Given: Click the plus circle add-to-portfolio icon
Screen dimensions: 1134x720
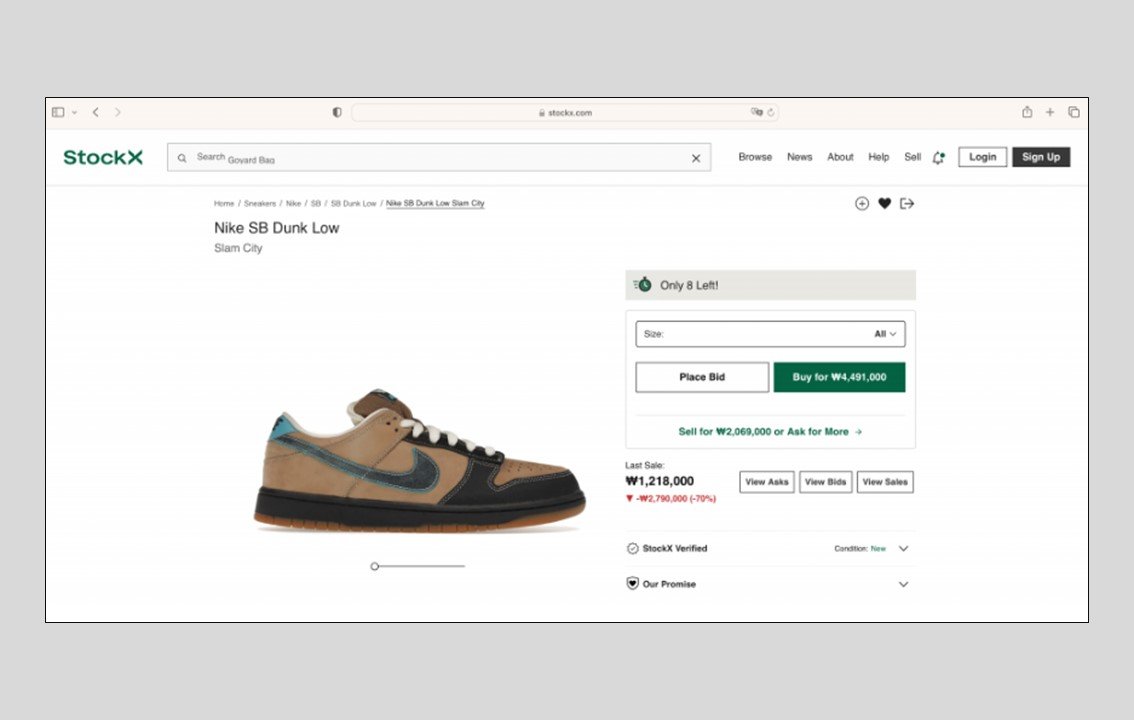Looking at the screenshot, I should tap(862, 204).
